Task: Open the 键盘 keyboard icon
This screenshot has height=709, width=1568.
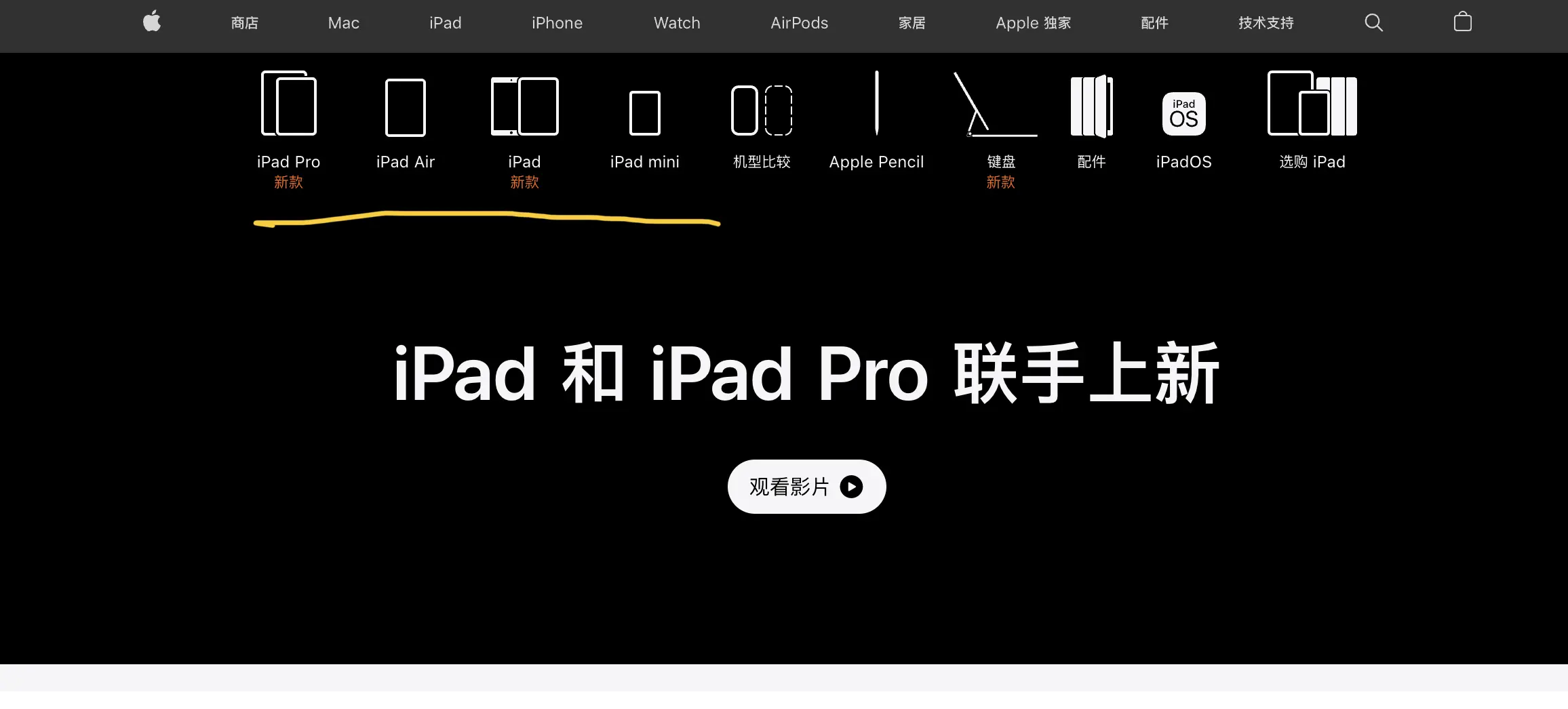Action: point(996,104)
